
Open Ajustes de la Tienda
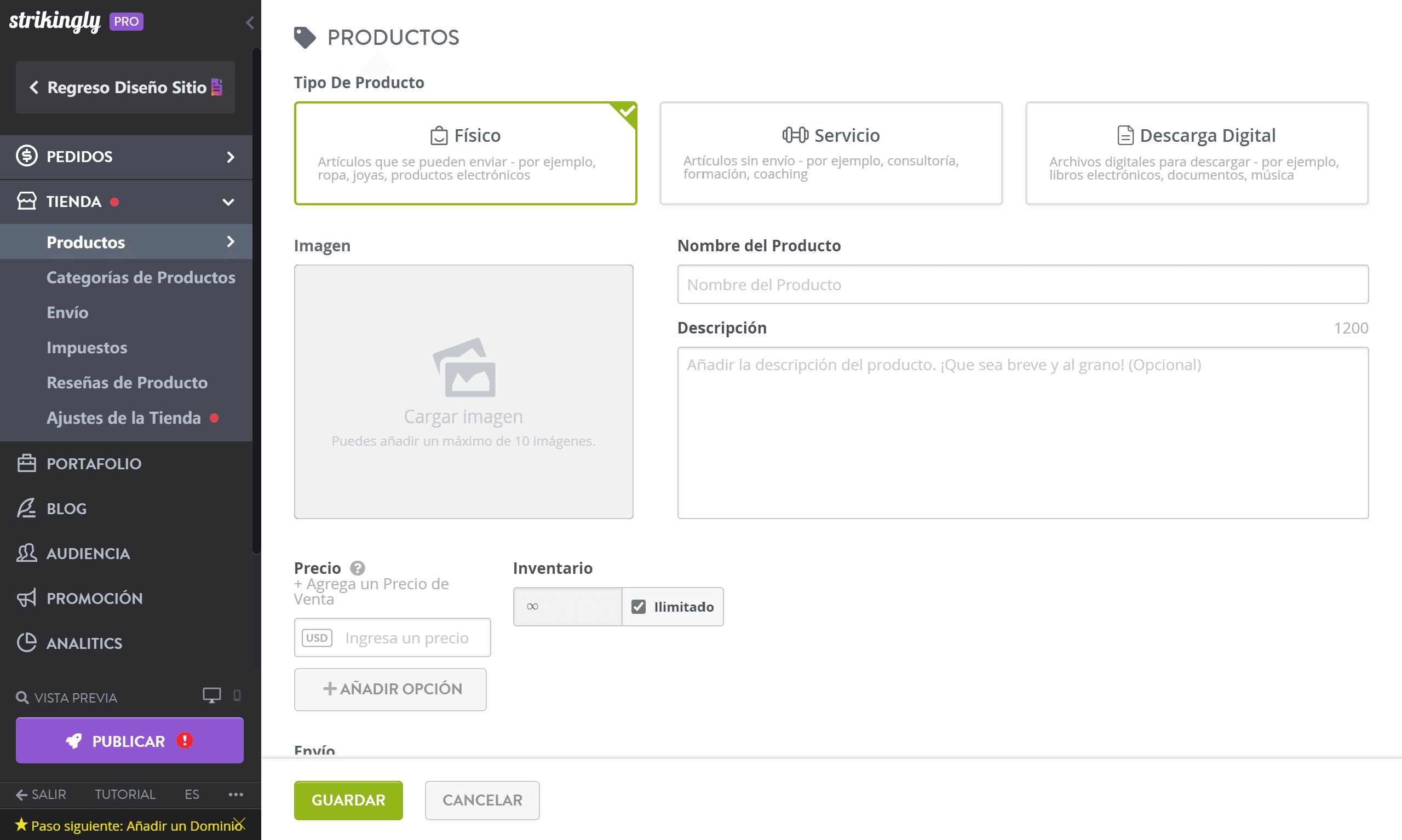pos(123,418)
